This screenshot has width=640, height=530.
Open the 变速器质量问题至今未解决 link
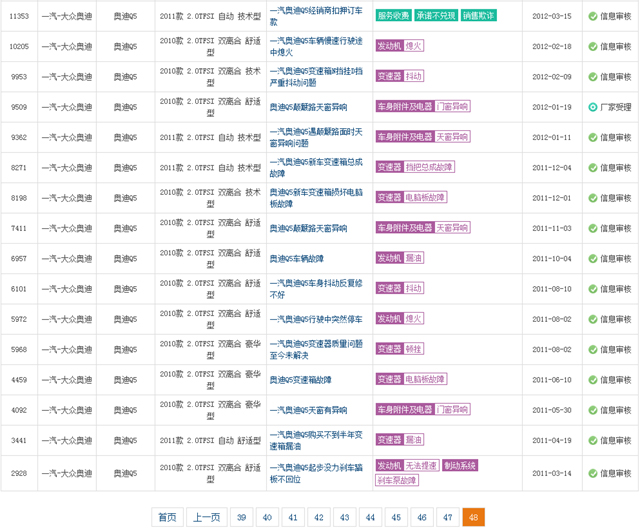click(x=316, y=350)
